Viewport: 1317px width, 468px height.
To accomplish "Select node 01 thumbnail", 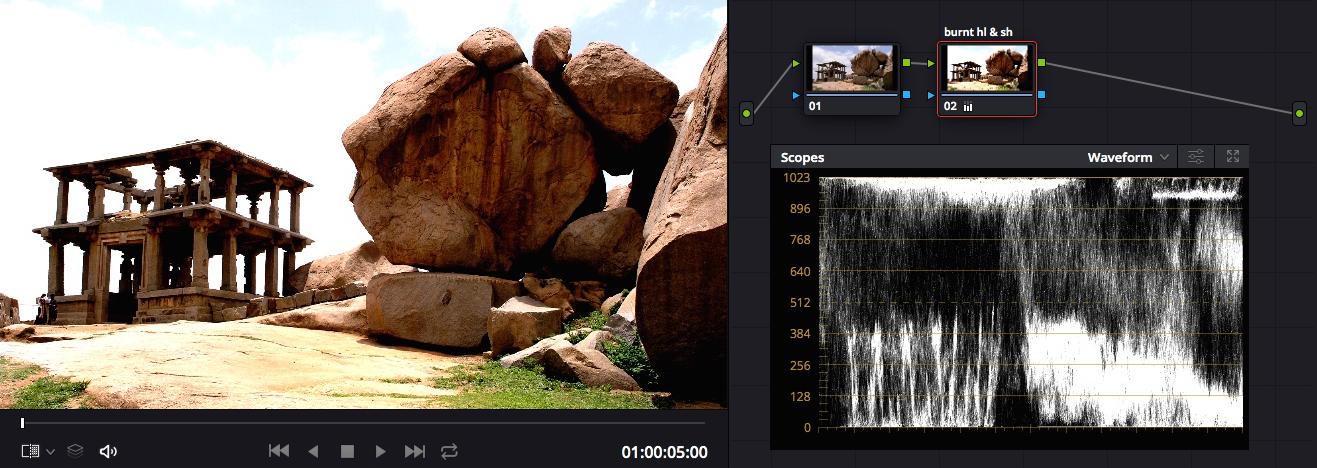I will tap(853, 69).
